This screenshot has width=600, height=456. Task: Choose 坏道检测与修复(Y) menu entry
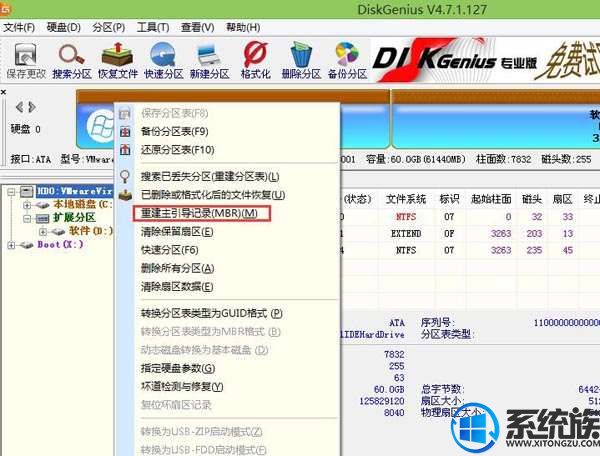[182, 387]
